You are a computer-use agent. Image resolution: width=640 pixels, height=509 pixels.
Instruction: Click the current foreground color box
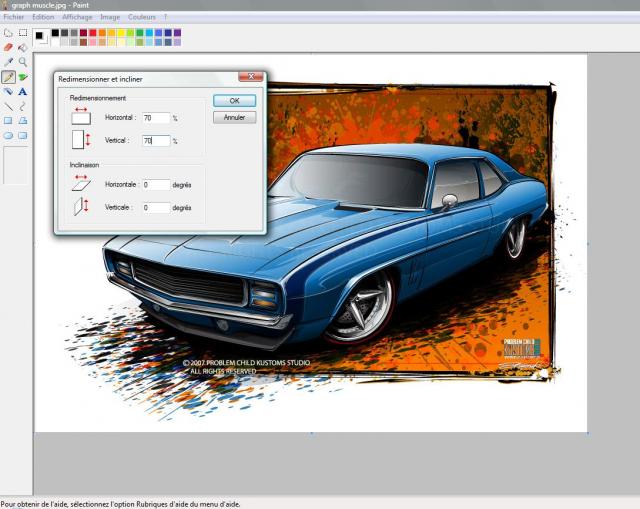[x=39, y=36]
